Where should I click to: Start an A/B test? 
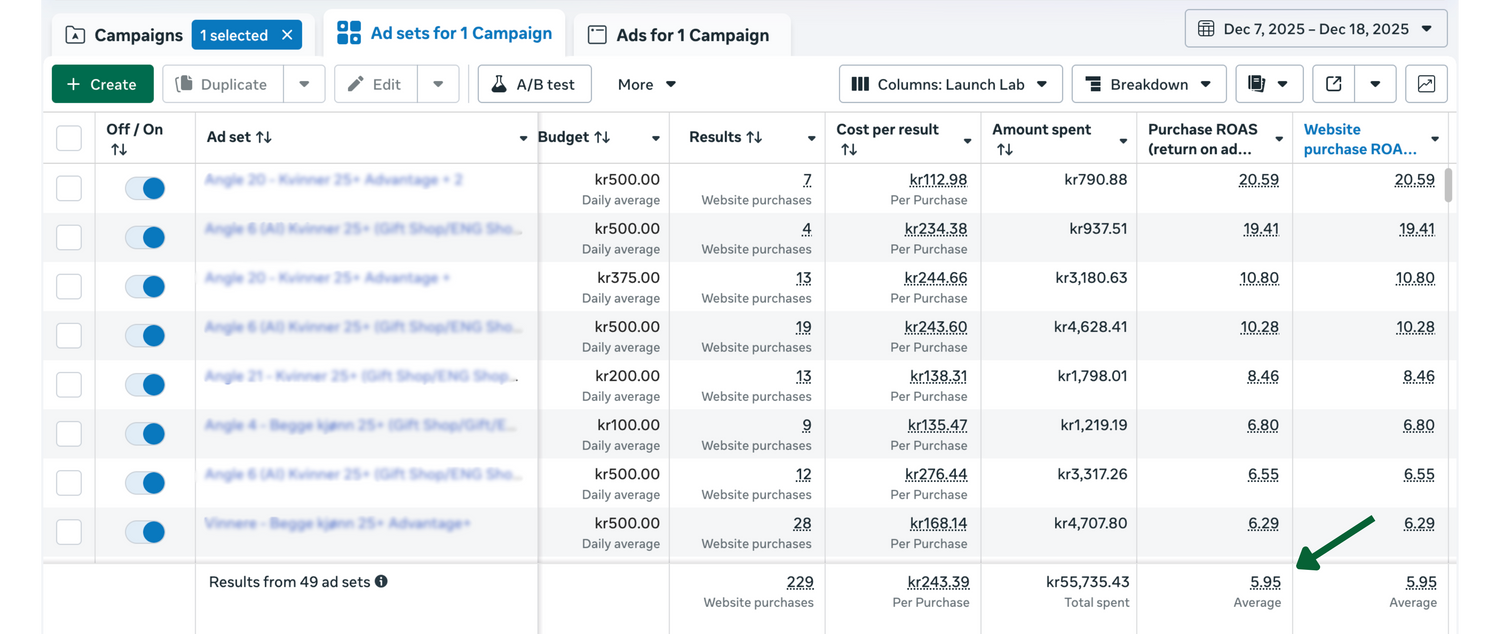(534, 84)
